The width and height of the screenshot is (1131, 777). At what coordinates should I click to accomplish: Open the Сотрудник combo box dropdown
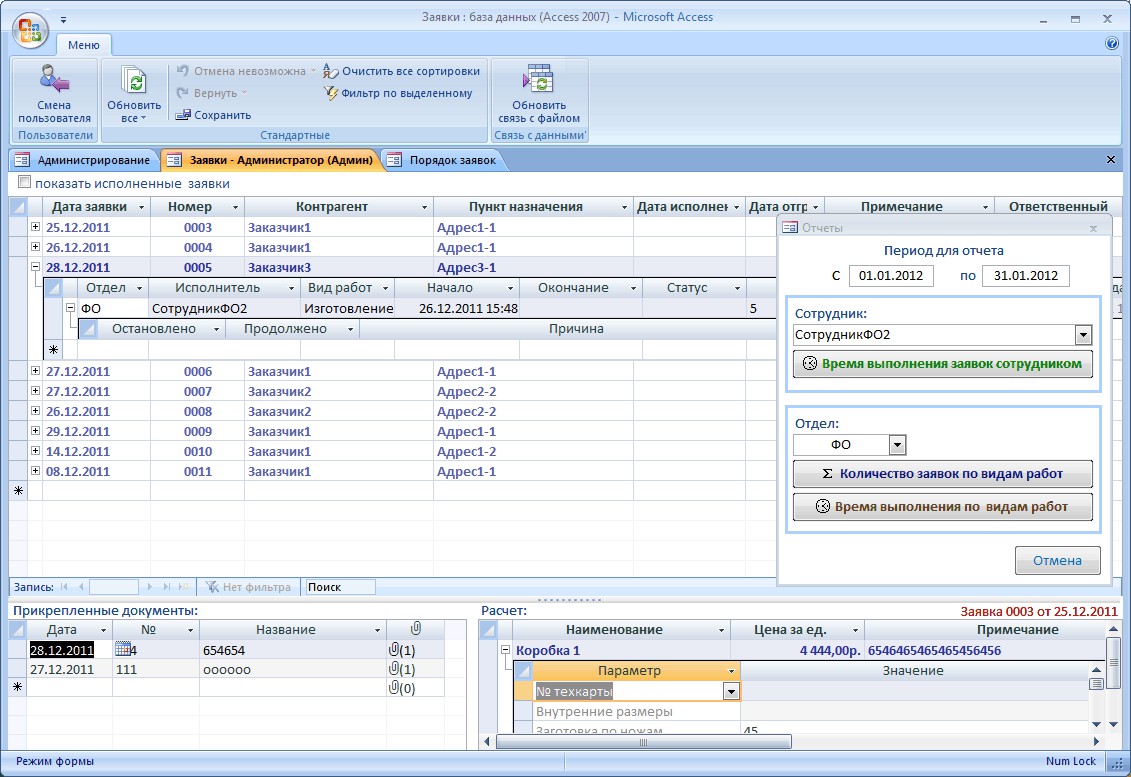[1082, 335]
